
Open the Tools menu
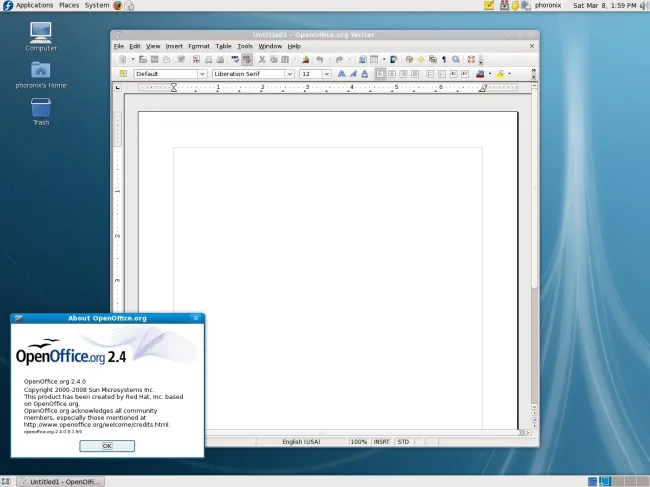click(x=245, y=46)
